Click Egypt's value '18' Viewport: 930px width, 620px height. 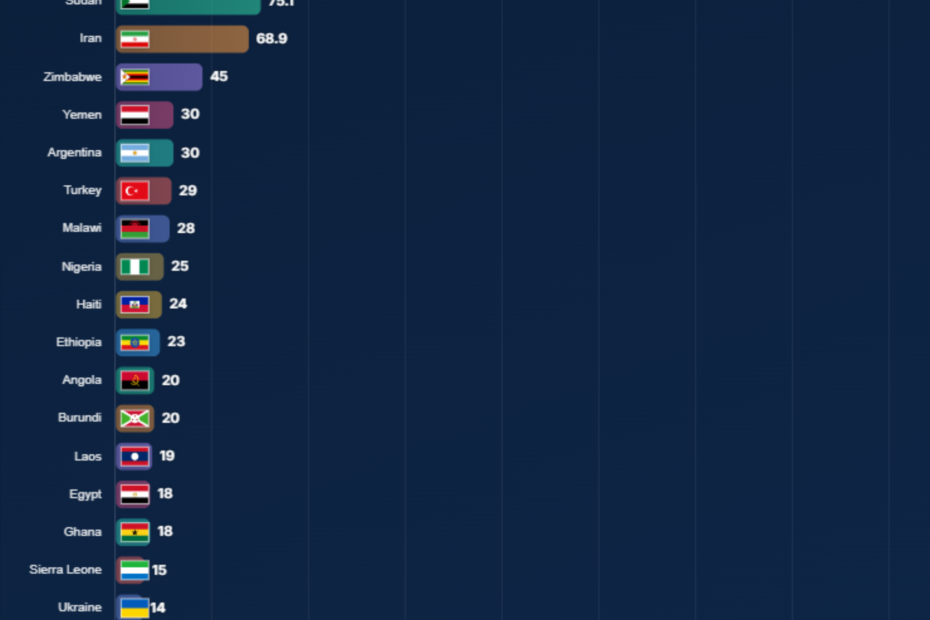tap(165, 494)
